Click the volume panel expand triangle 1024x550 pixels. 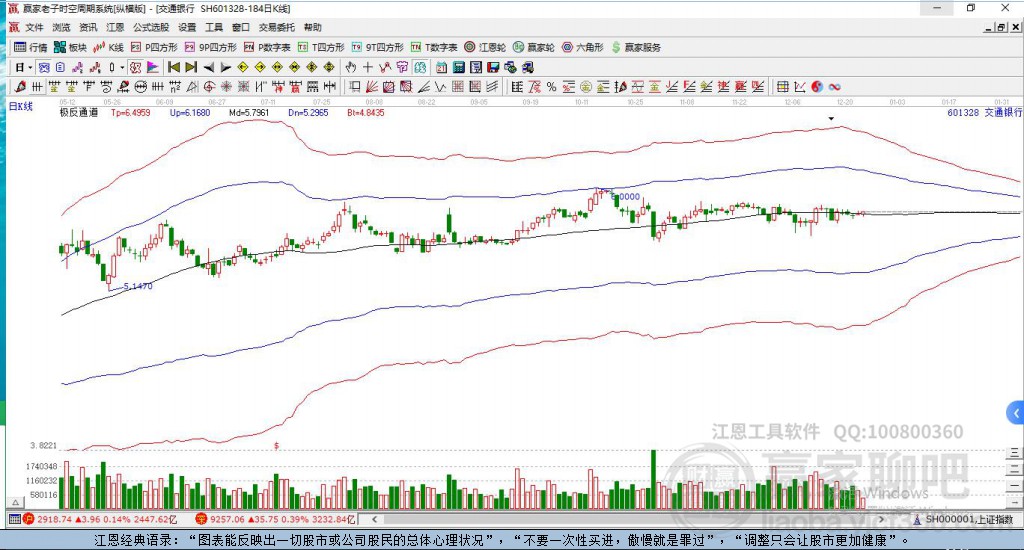click(16, 502)
